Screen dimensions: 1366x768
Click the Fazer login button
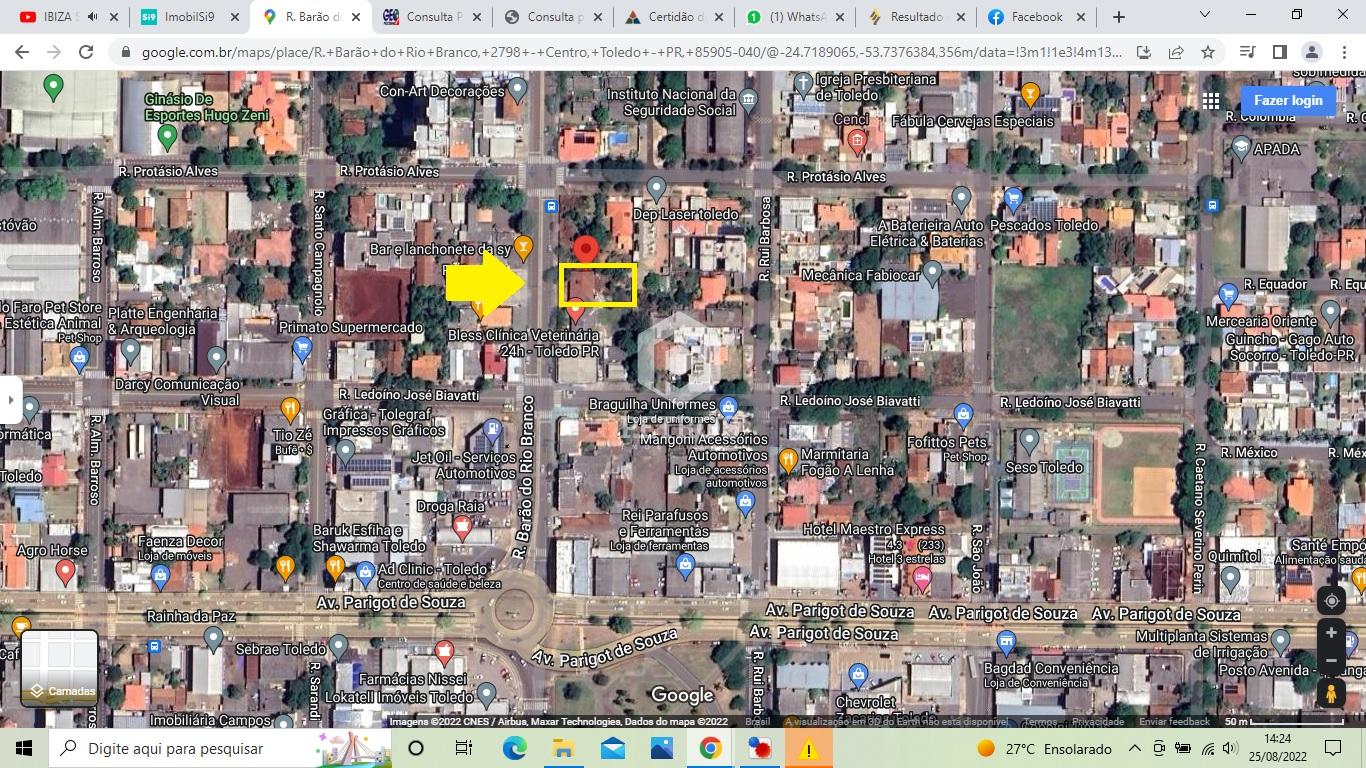[x=1288, y=100]
